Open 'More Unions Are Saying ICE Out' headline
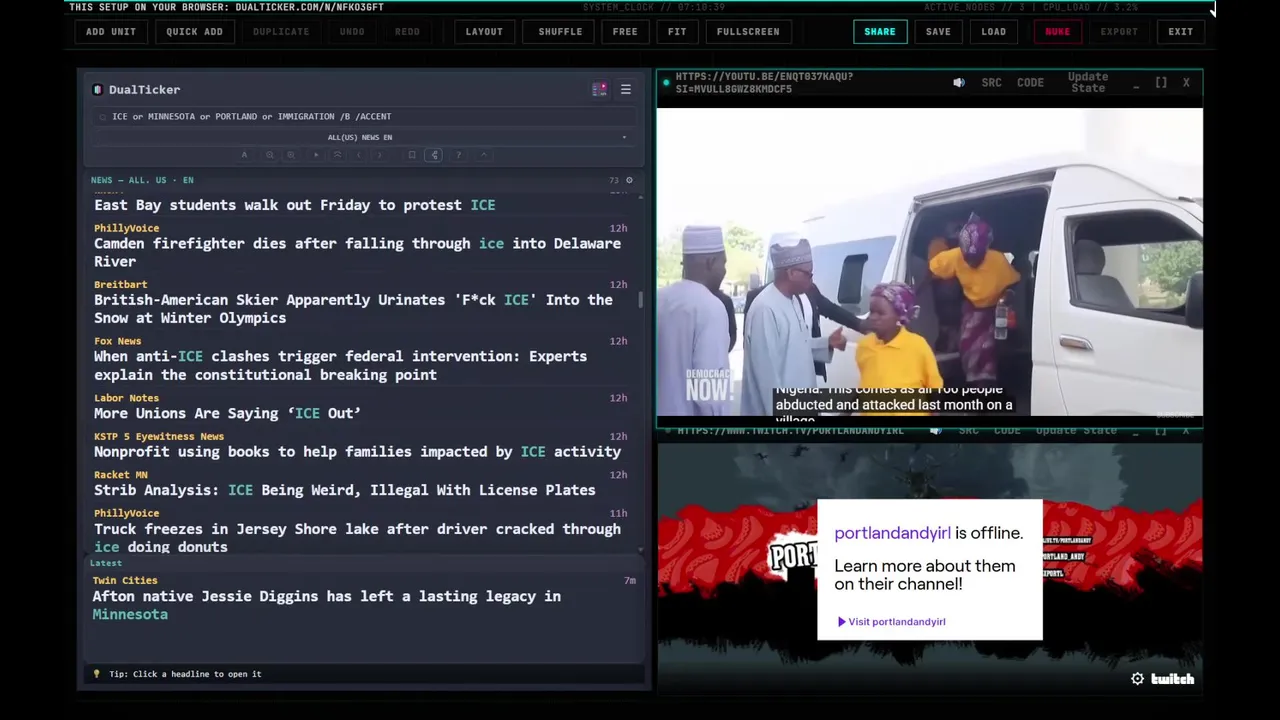Viewport: 1280px width, 720px height. coord(227,413)
